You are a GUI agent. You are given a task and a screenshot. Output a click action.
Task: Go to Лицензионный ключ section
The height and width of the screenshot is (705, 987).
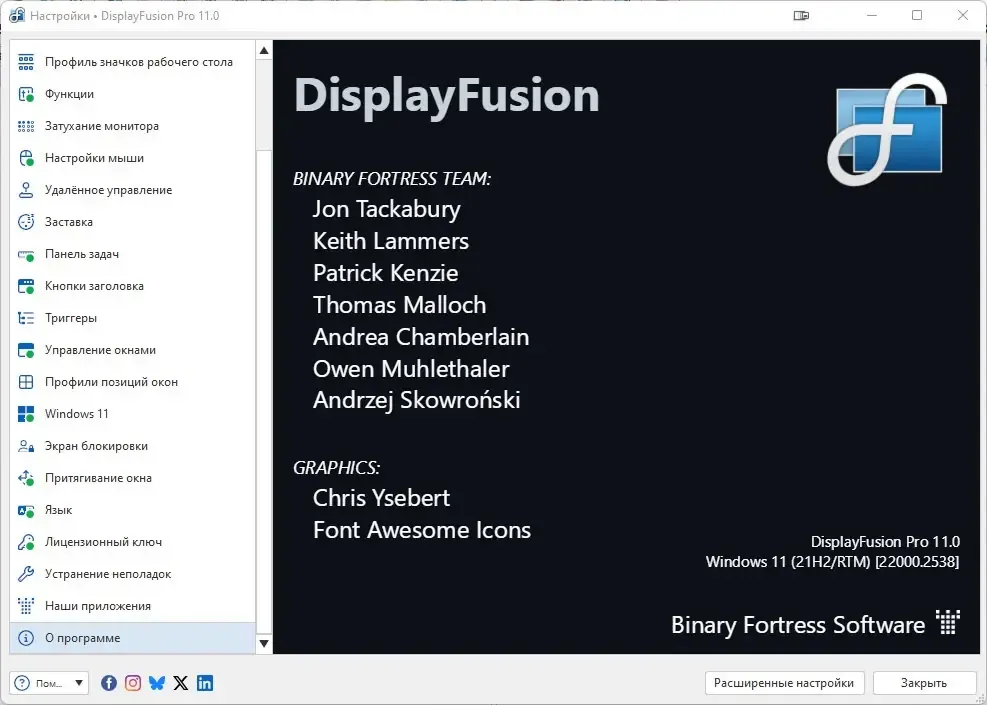pos(132,542)
